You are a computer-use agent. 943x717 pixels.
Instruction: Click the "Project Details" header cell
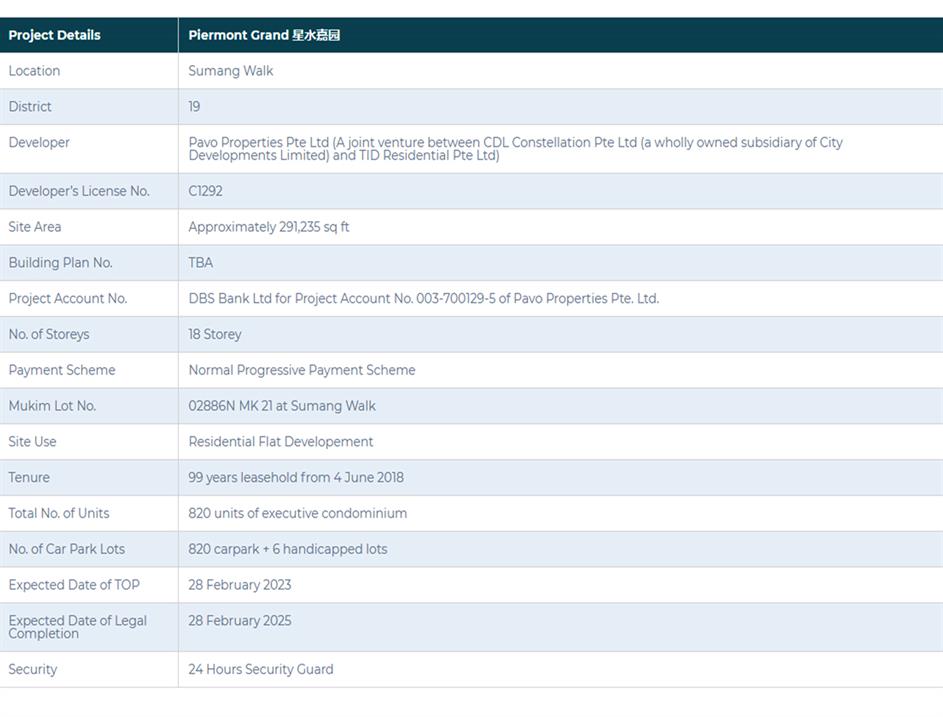[55, 35]
